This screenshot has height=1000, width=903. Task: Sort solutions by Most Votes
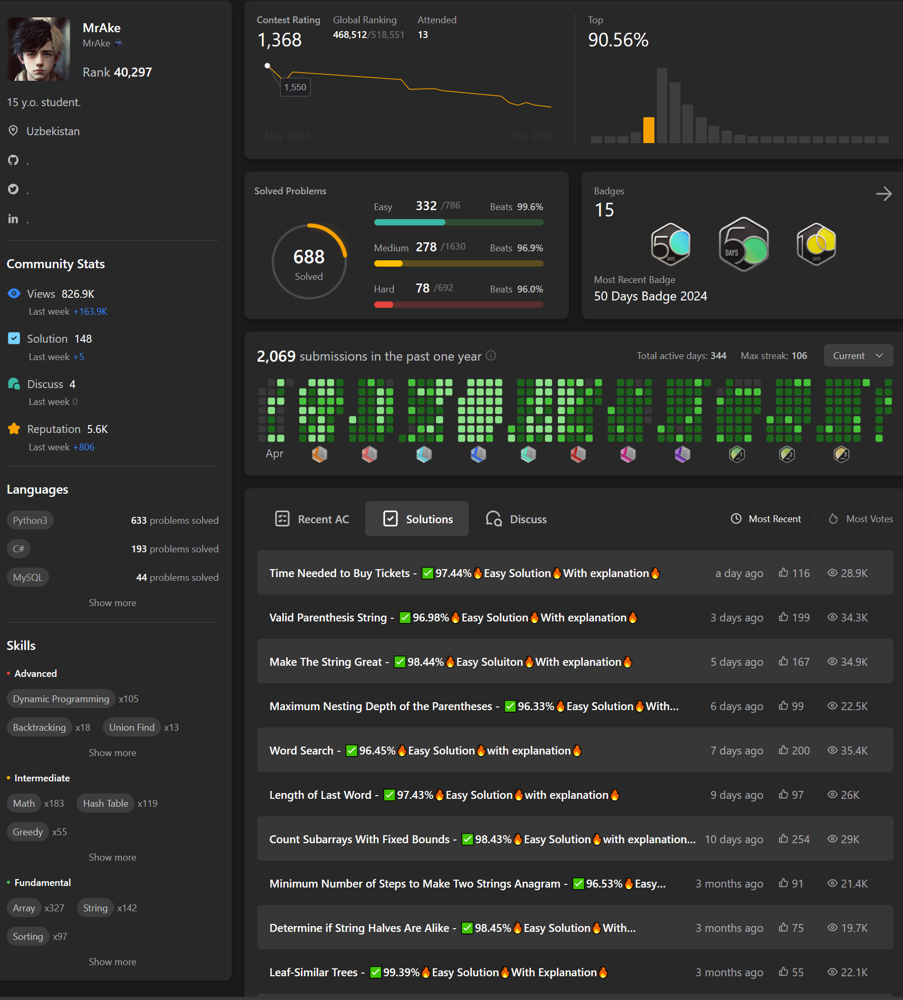(860, 519)
